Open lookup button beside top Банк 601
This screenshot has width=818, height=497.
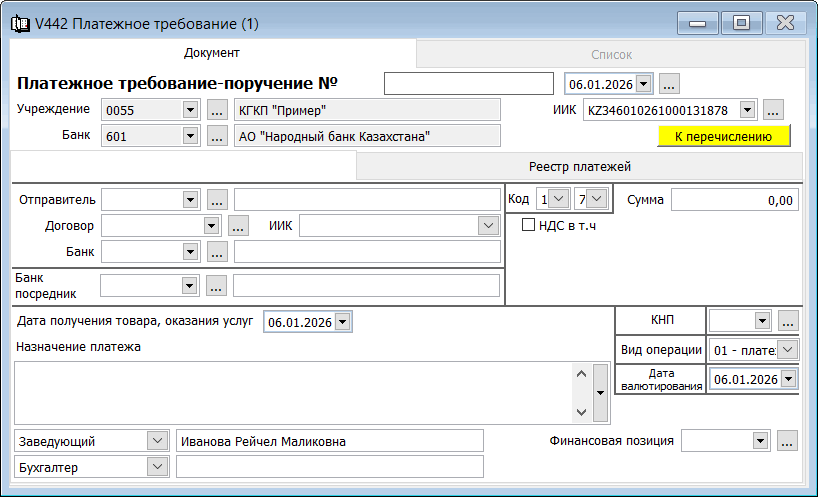pos(217,136)
